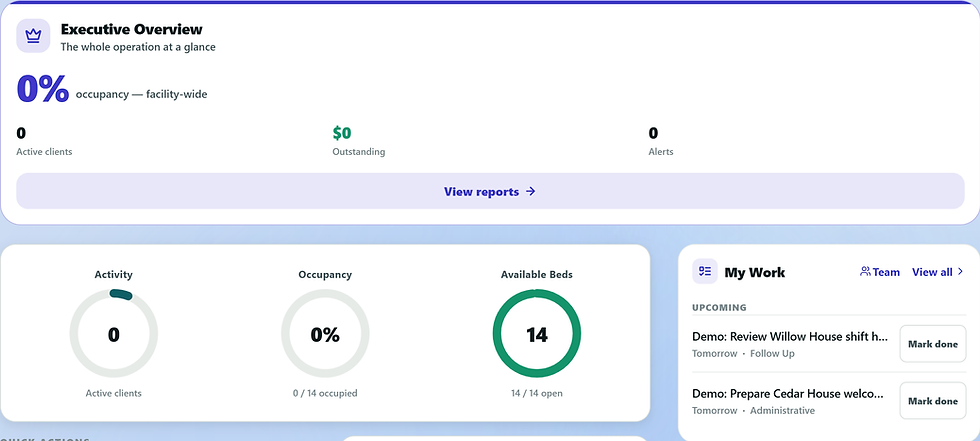Click the Activity gauge title

pos(114,274)
